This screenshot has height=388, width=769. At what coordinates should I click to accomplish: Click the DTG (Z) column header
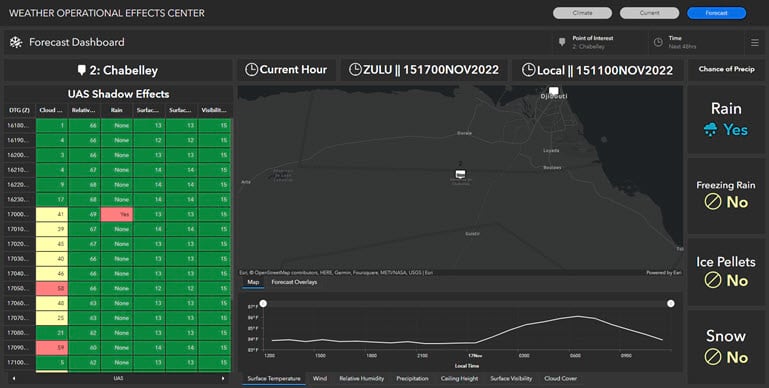click(x=20, y=110)
